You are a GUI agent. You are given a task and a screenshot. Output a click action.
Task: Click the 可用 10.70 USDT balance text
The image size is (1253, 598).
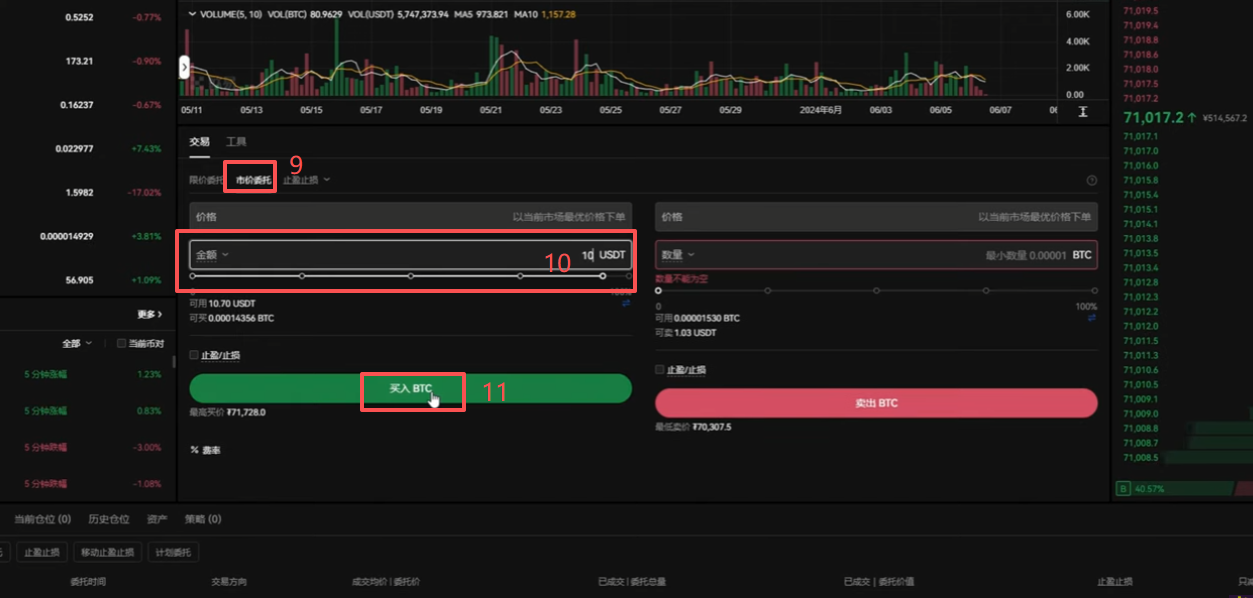222,303
